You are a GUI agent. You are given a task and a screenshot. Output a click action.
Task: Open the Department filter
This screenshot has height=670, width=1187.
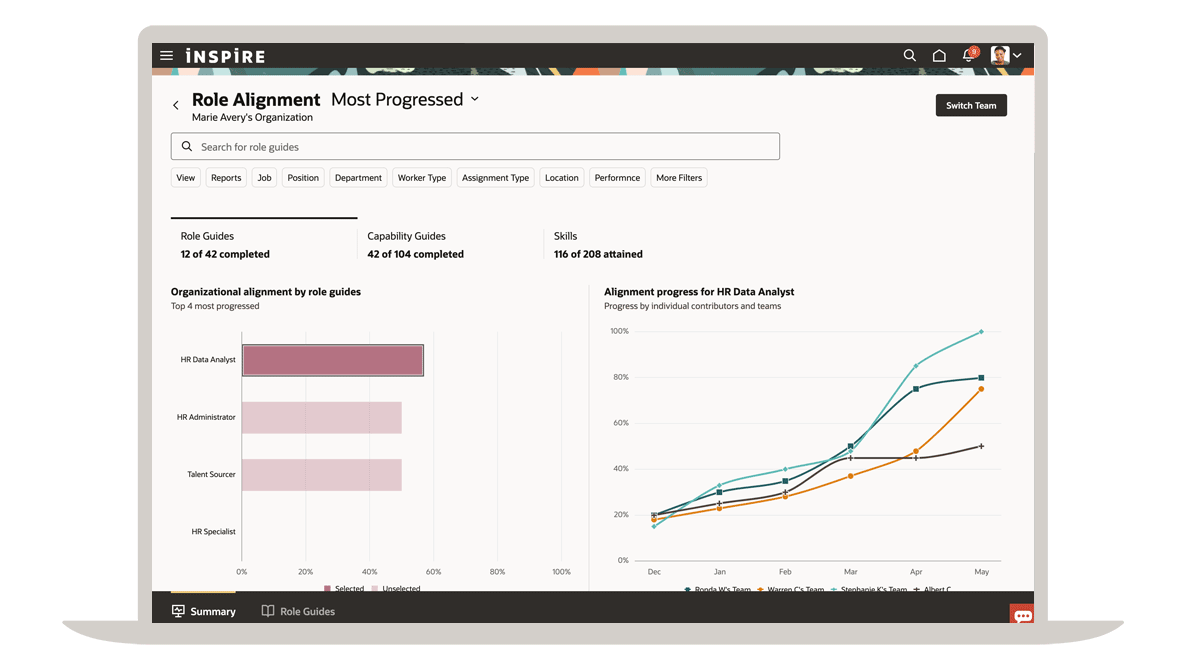click(x=358, y=178)
